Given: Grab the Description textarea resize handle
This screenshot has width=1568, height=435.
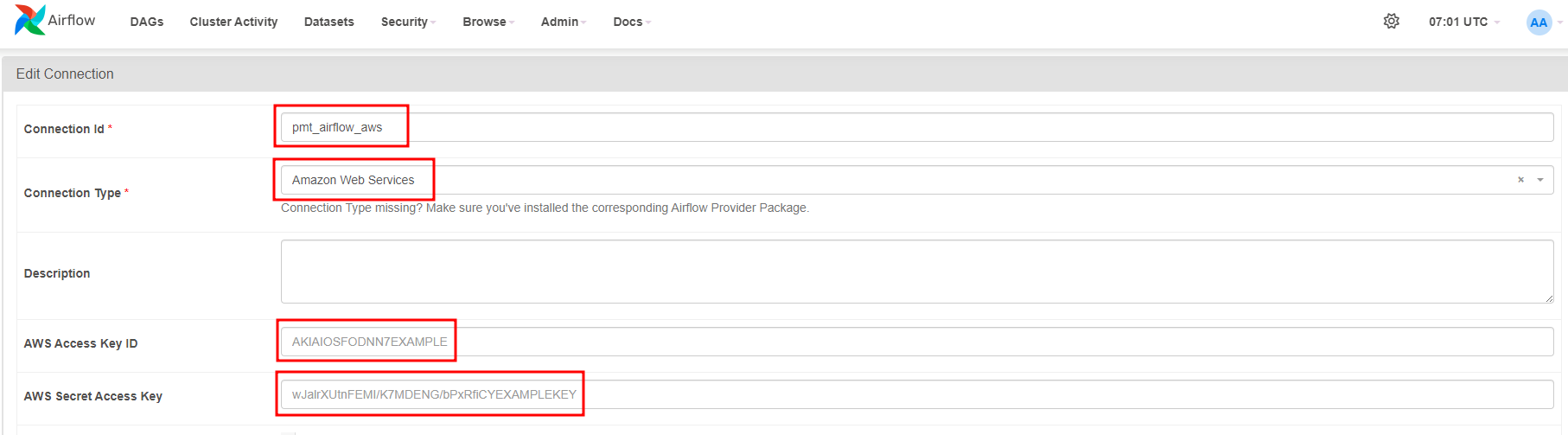Looking at the screenshot, I should click(x=1548, y=297).
